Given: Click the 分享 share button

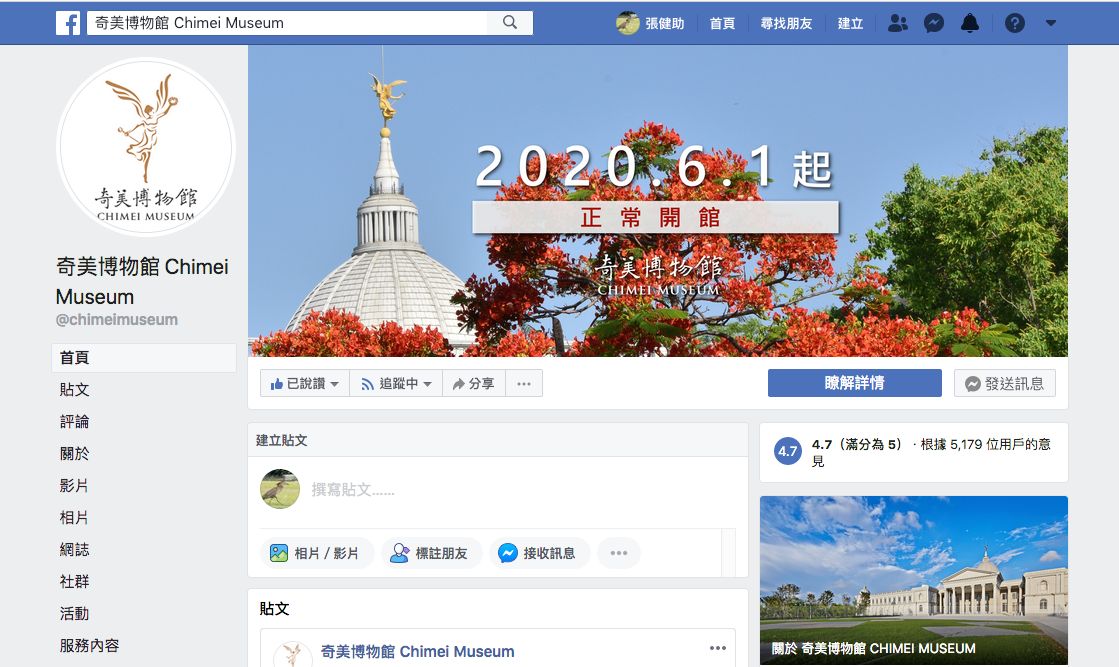Looking at the screenshot, I should point(474,384).
